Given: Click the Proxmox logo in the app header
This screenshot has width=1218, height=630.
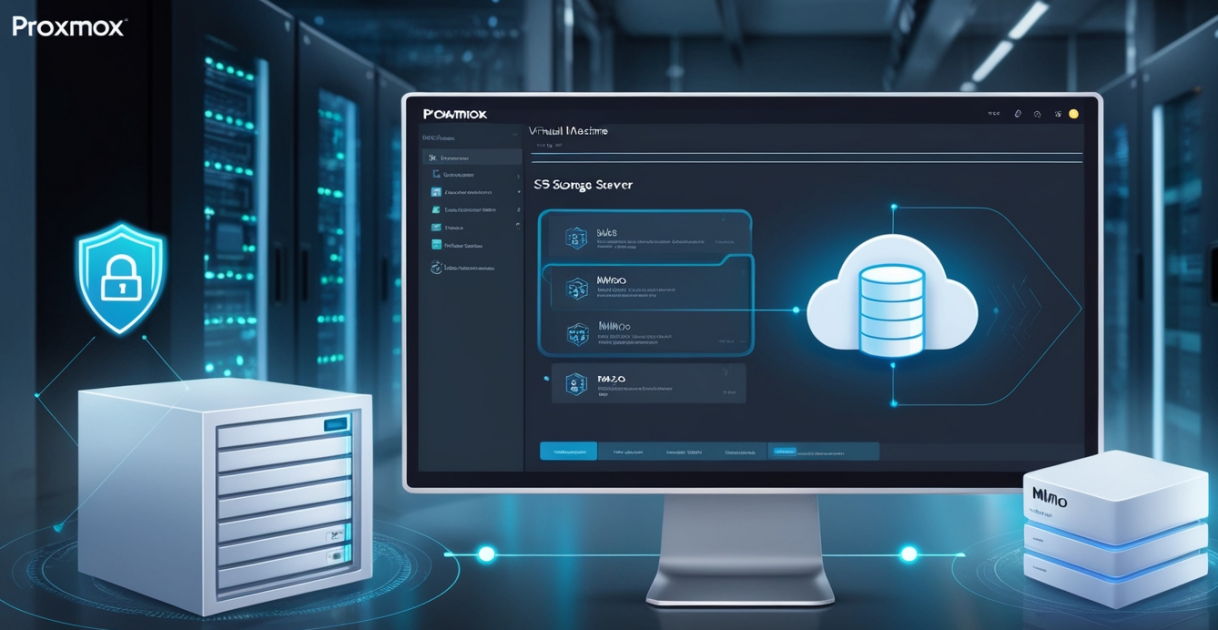Looking at the screenshot, I should (455, 114).
